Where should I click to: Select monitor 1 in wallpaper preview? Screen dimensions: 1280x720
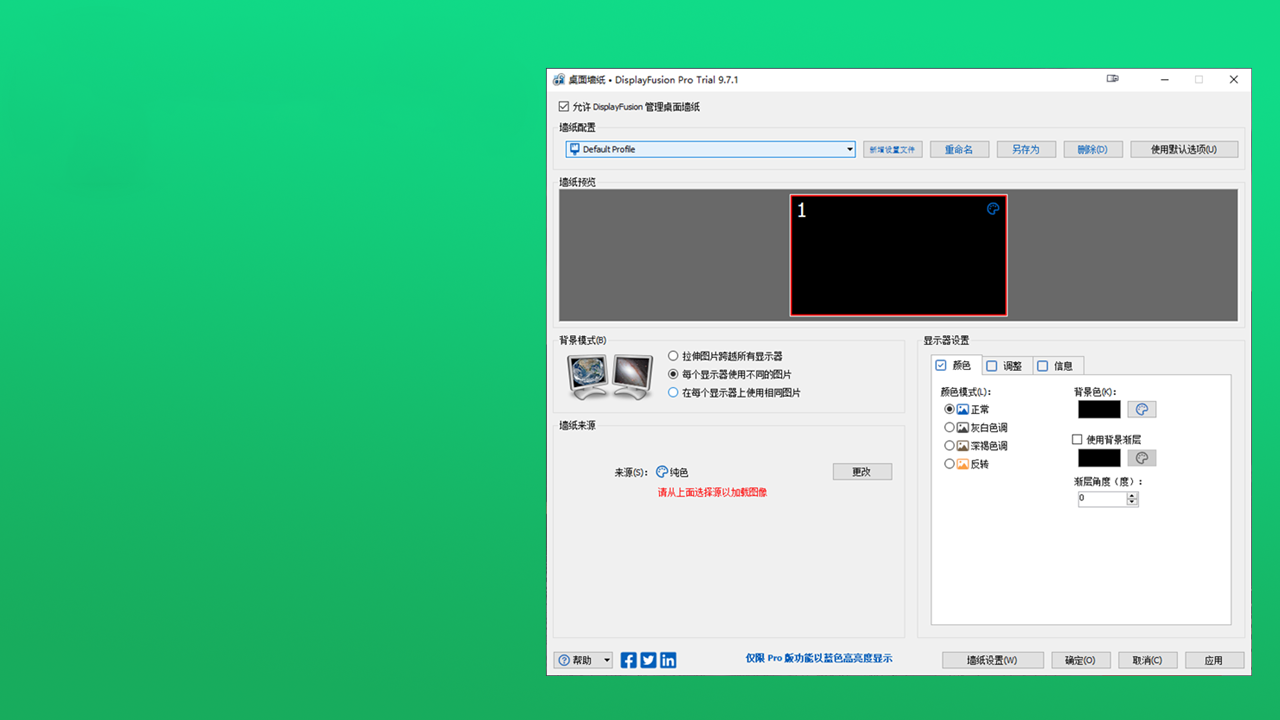pos(898,255)
